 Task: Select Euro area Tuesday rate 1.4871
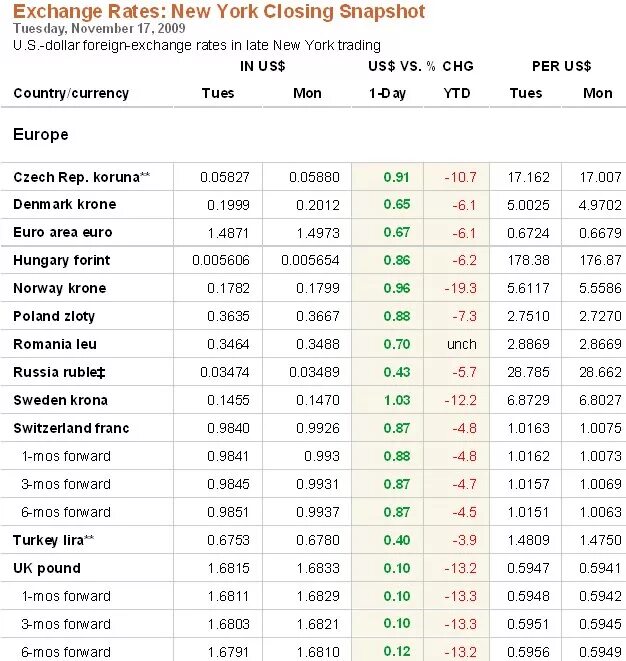coord(228,233)
